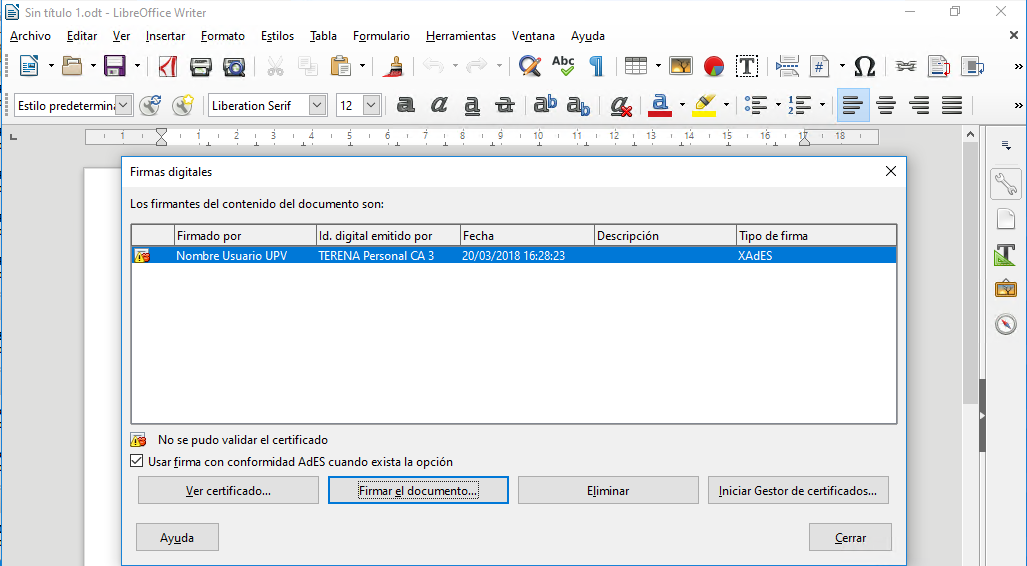Image resolution: width=1027 pixels, height=566 pixels.
Task: Toggle formatting marks (pilcrow) icon
Action: pos(596,67)
